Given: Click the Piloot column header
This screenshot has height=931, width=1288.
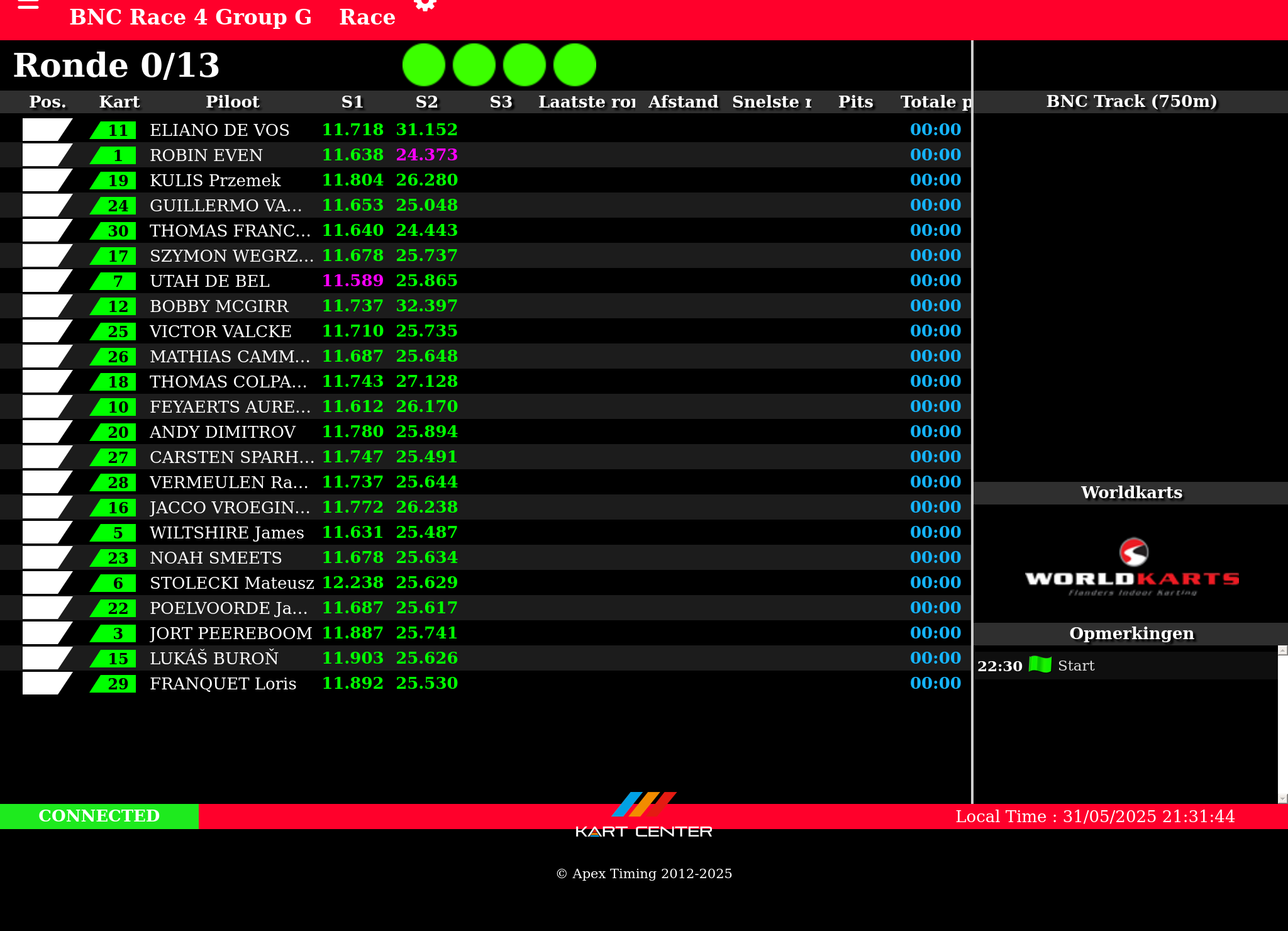Looking at the screenshot, I should [x=232, y=102].
